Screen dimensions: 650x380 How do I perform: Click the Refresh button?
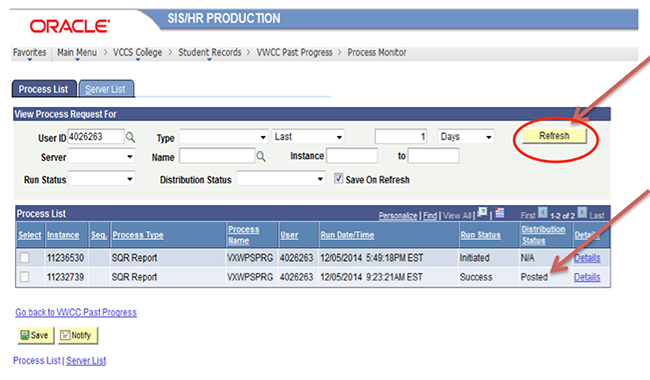(554, 136)
